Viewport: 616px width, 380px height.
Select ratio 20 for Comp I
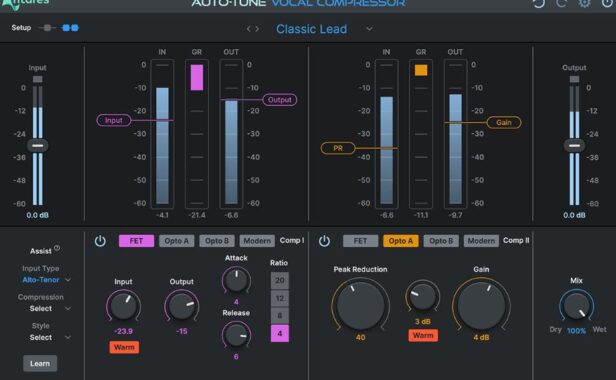click(280, 281)
